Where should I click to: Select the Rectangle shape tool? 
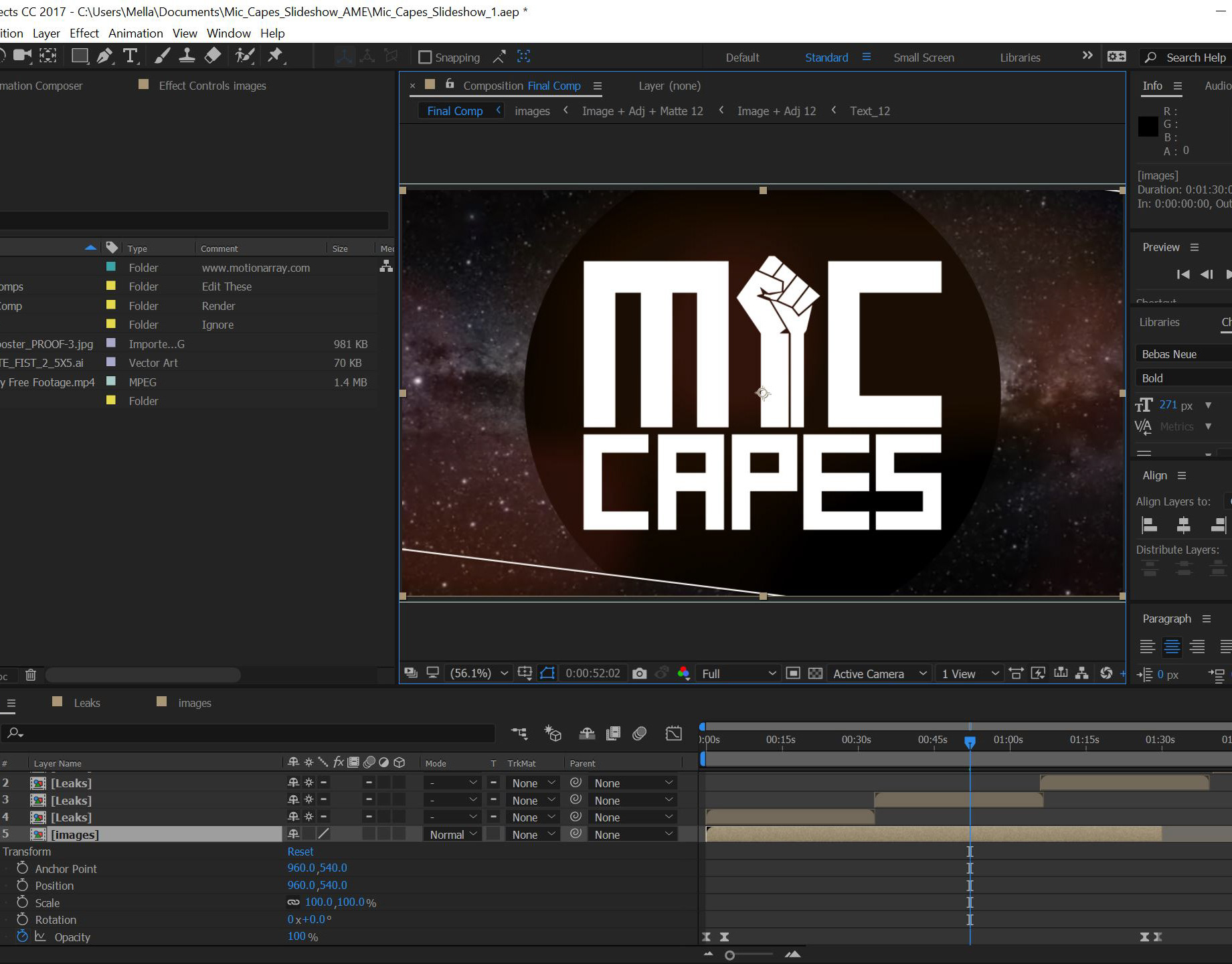click(80, 56)
